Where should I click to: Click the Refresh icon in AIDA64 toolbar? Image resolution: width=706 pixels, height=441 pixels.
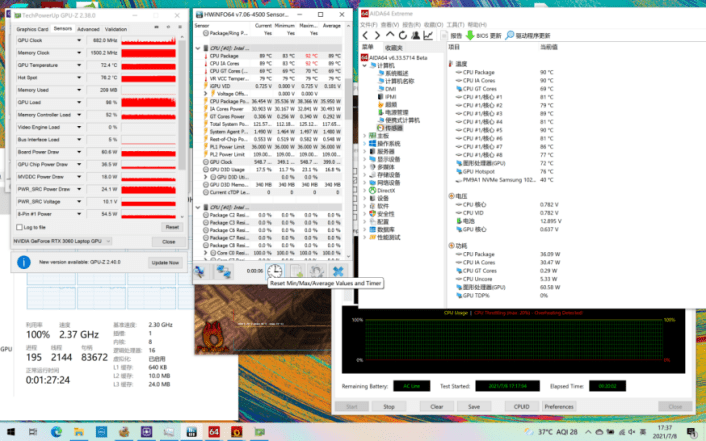(403, 35)
